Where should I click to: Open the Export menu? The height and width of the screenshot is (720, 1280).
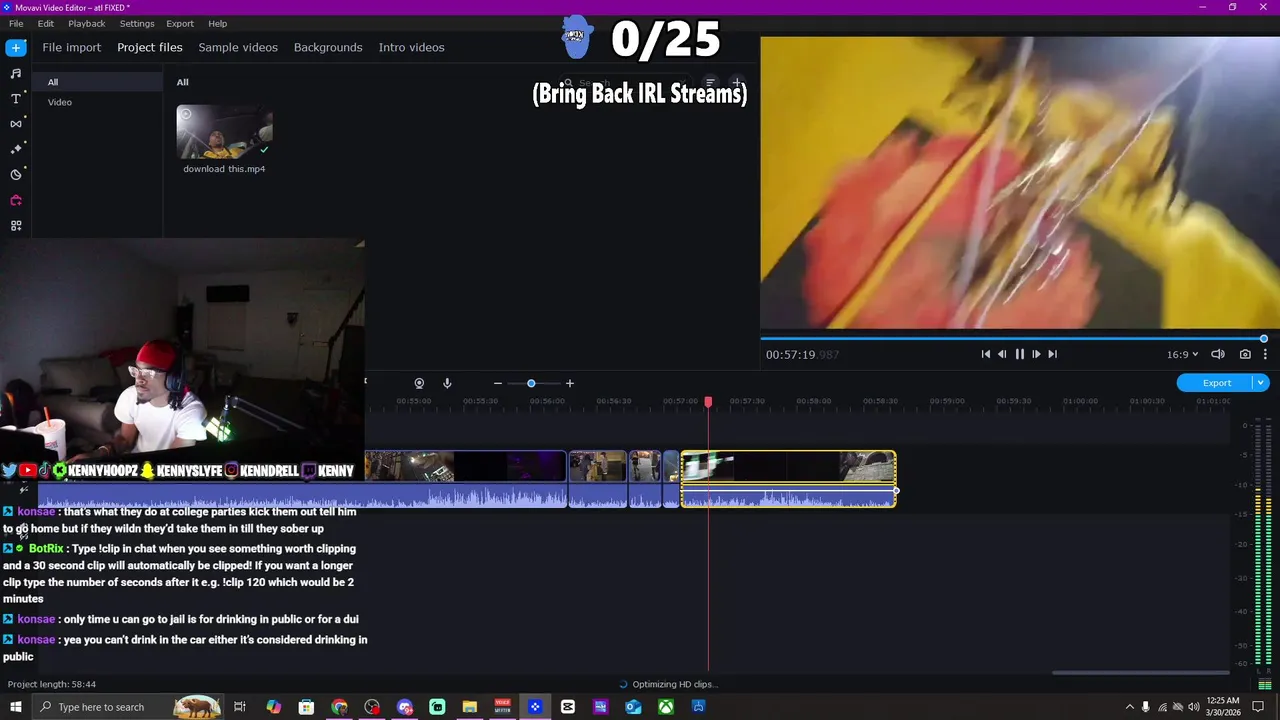(180, 23)
